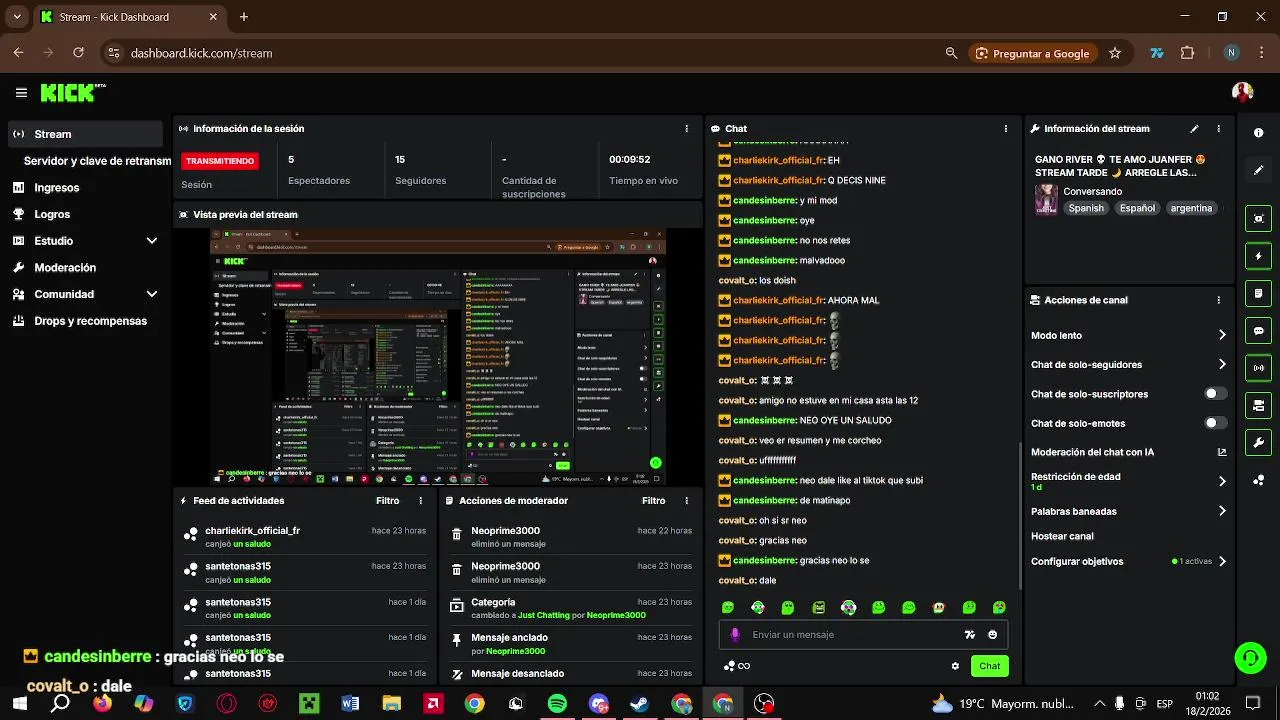Click username candesinberre on 'malvadooo' message
1280x720 pixels.
(765, 260)
